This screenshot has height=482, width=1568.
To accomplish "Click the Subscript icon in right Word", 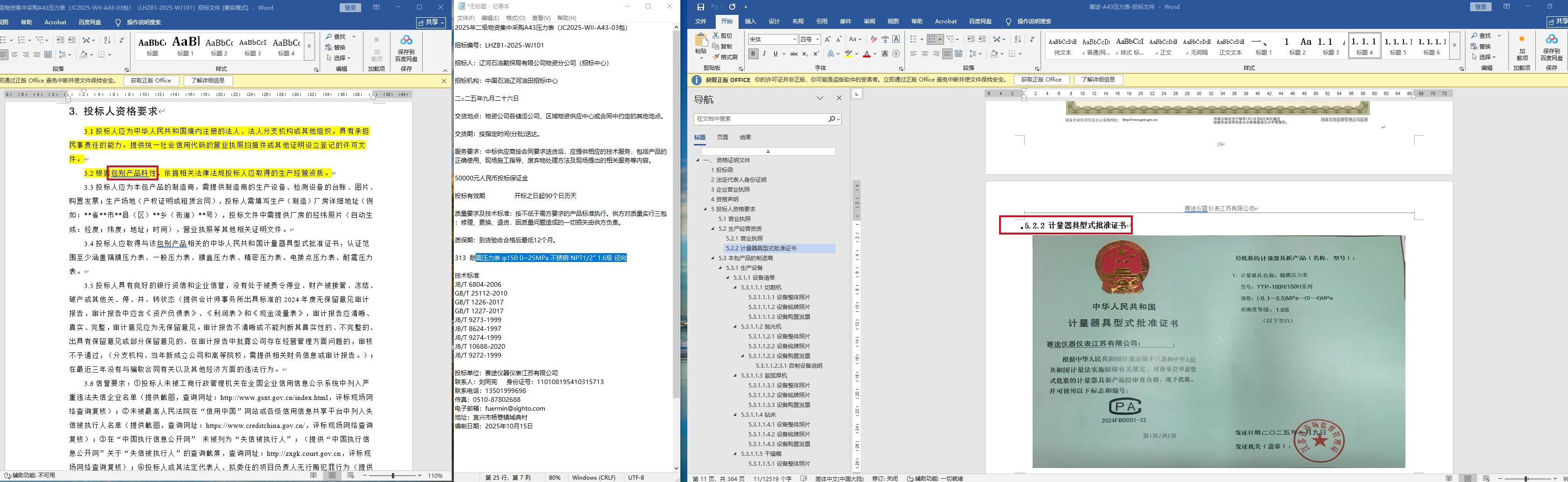I will click(x=805, y=54).
